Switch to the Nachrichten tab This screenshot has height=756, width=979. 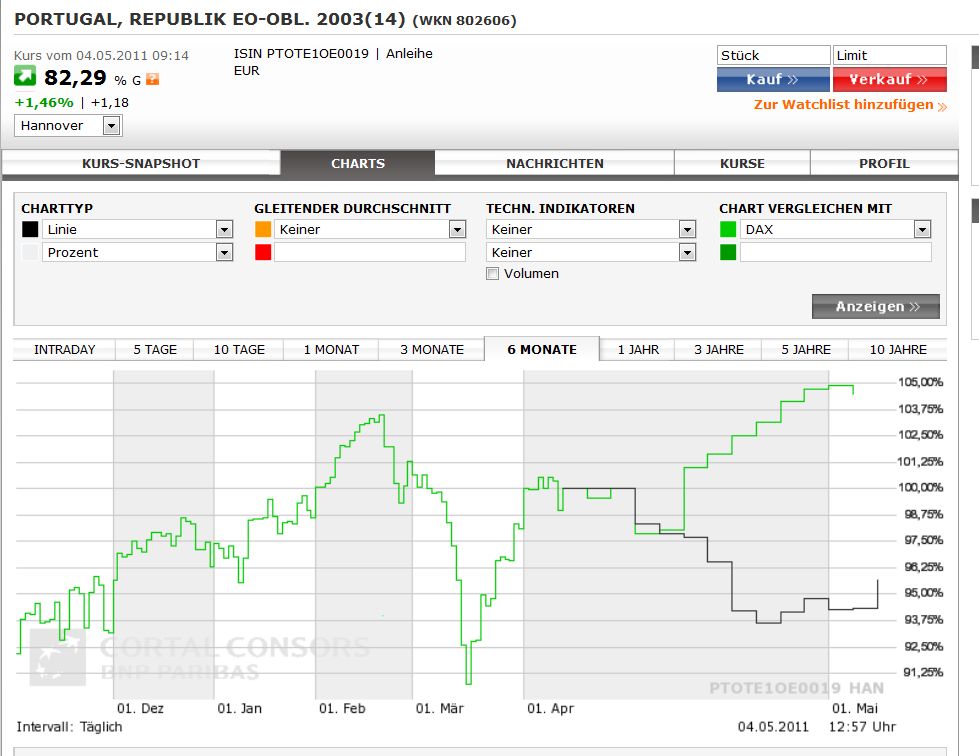coord(554,163)
